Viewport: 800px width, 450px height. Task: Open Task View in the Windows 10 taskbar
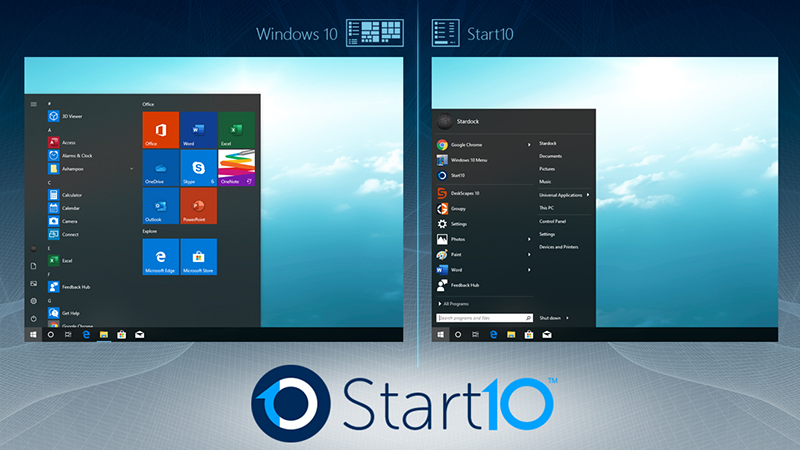[68, 335]
